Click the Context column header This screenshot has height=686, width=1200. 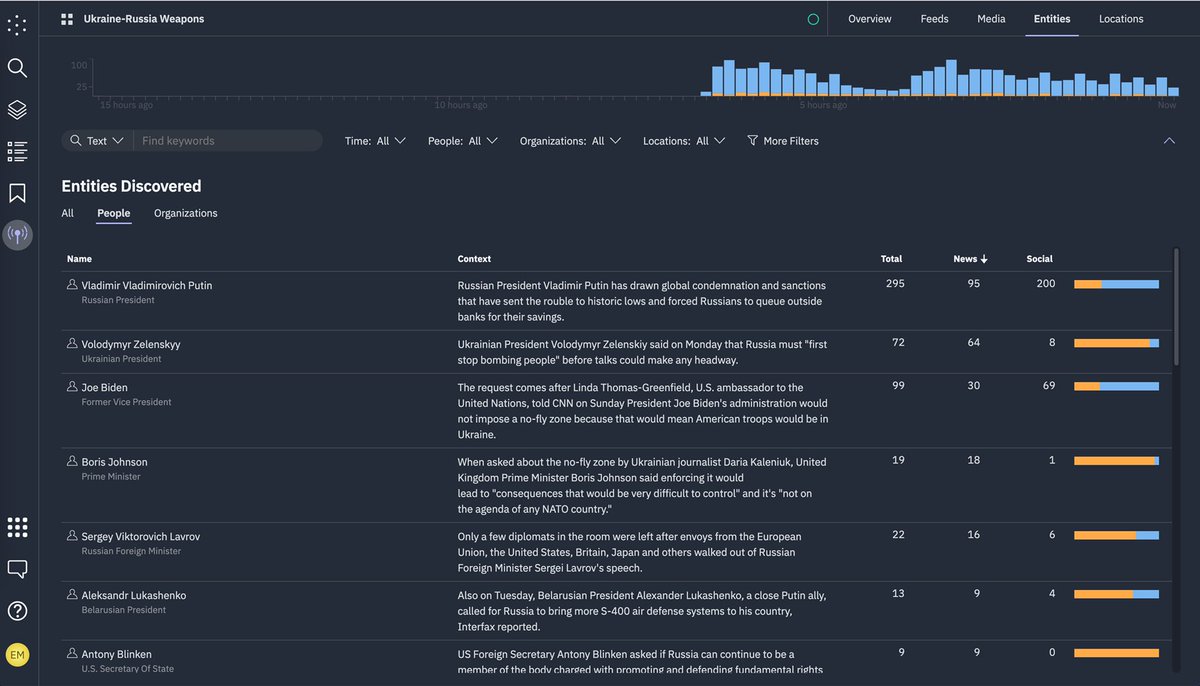tap(474, 259)
